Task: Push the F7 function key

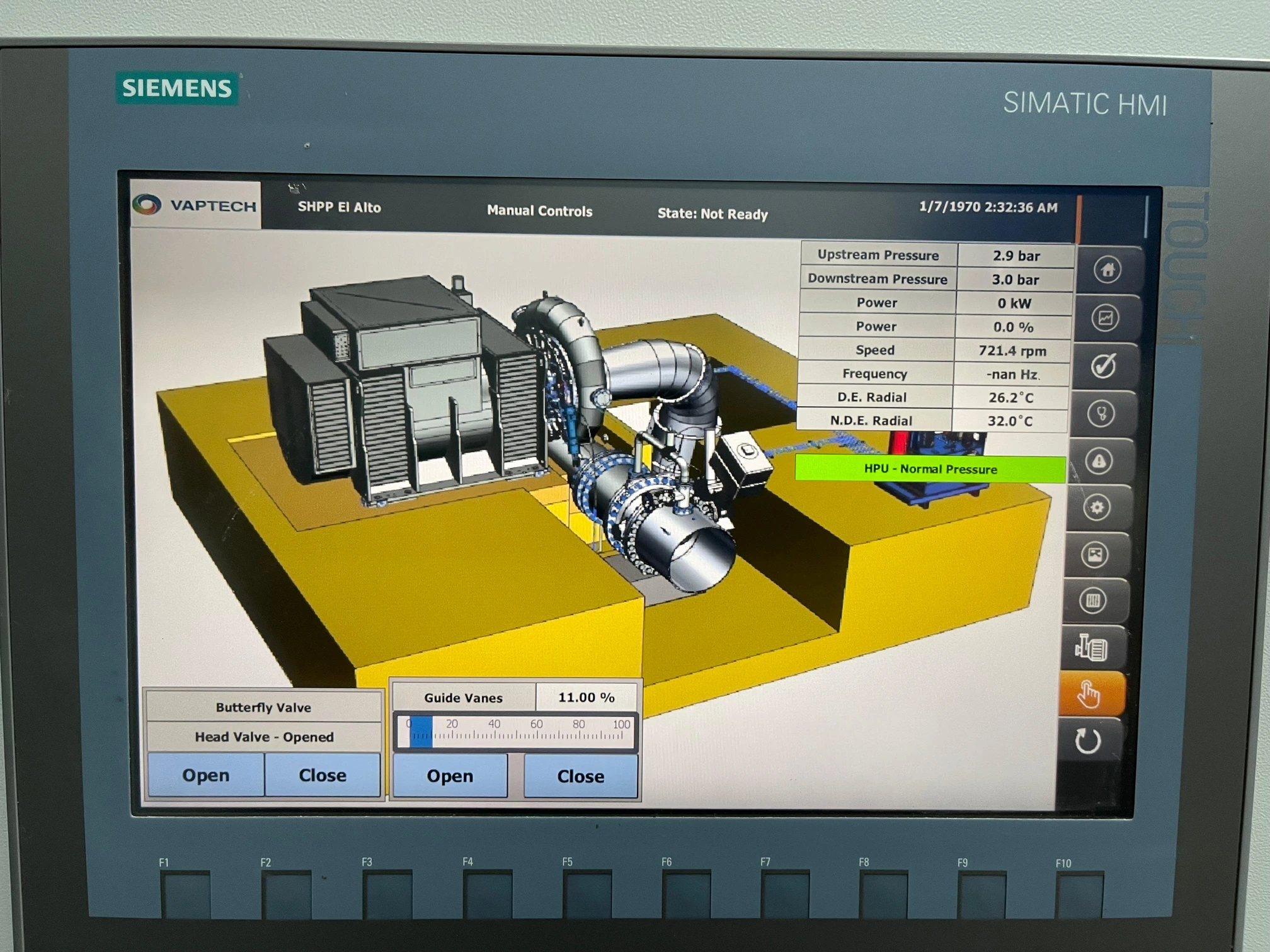Action: point(786,894)
